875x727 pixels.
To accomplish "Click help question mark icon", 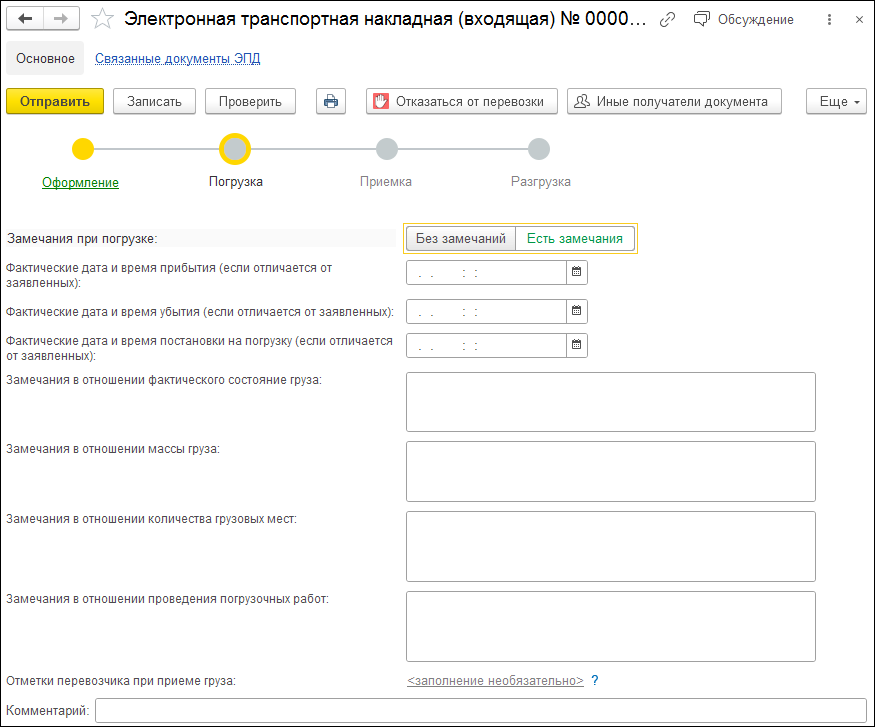I will [x=595, y=681].
